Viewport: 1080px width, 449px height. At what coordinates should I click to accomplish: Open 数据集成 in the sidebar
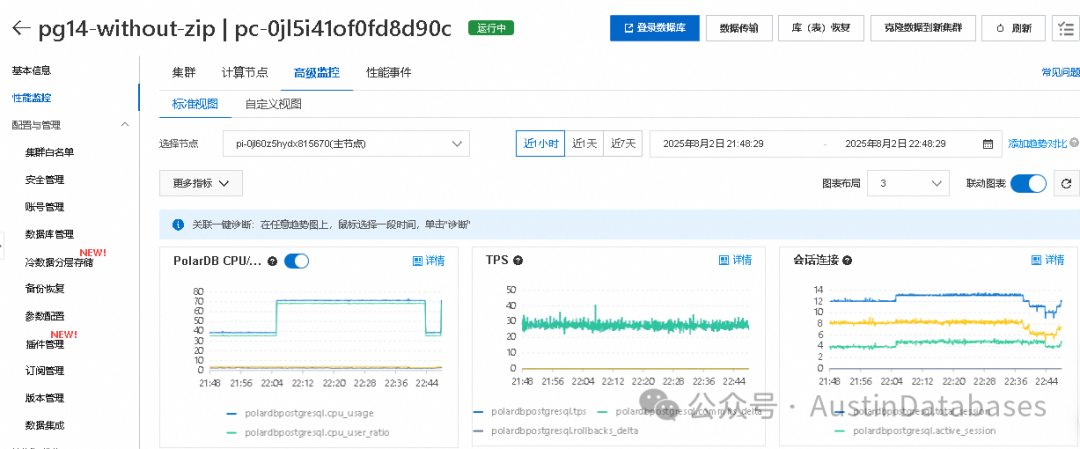coord(44,425)
